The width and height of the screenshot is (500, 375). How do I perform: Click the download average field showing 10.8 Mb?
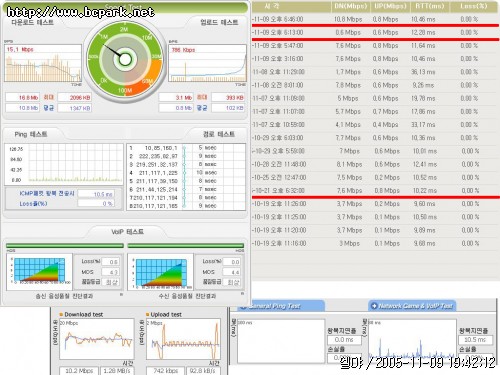(22, 108)
